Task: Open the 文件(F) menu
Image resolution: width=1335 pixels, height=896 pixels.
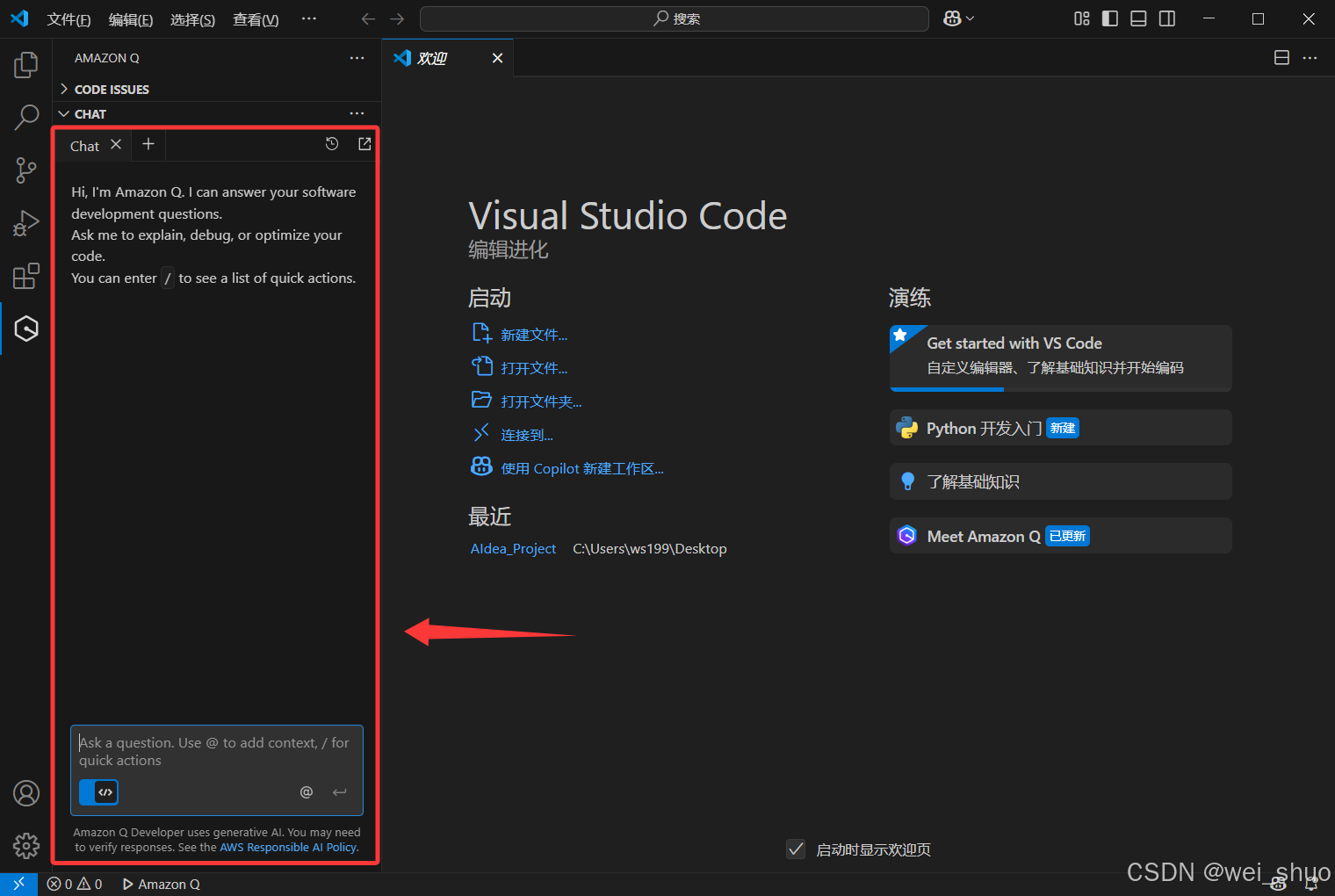Action: coord(69,19)
